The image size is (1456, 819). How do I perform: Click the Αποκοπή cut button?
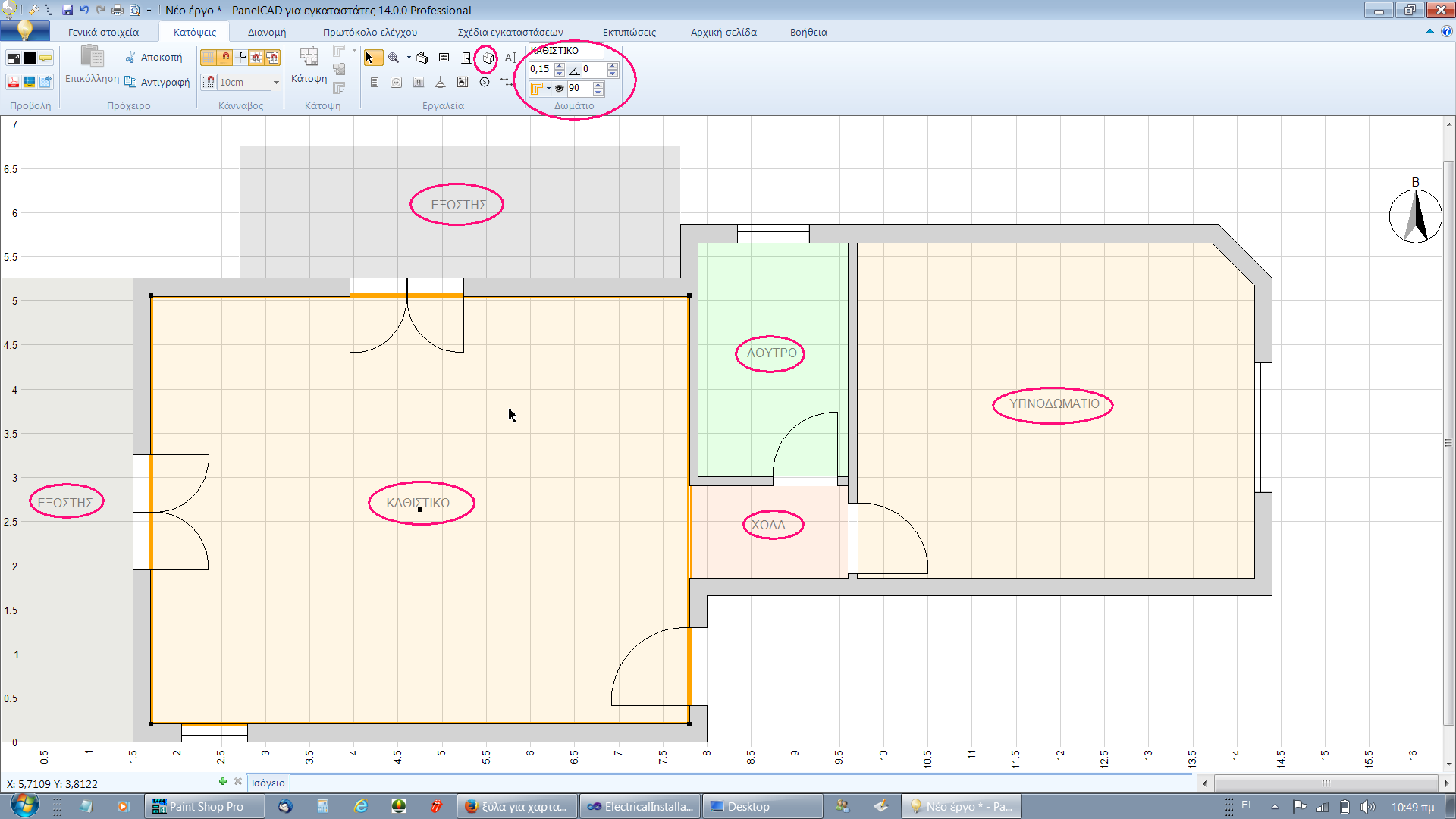tap(153, 58)
